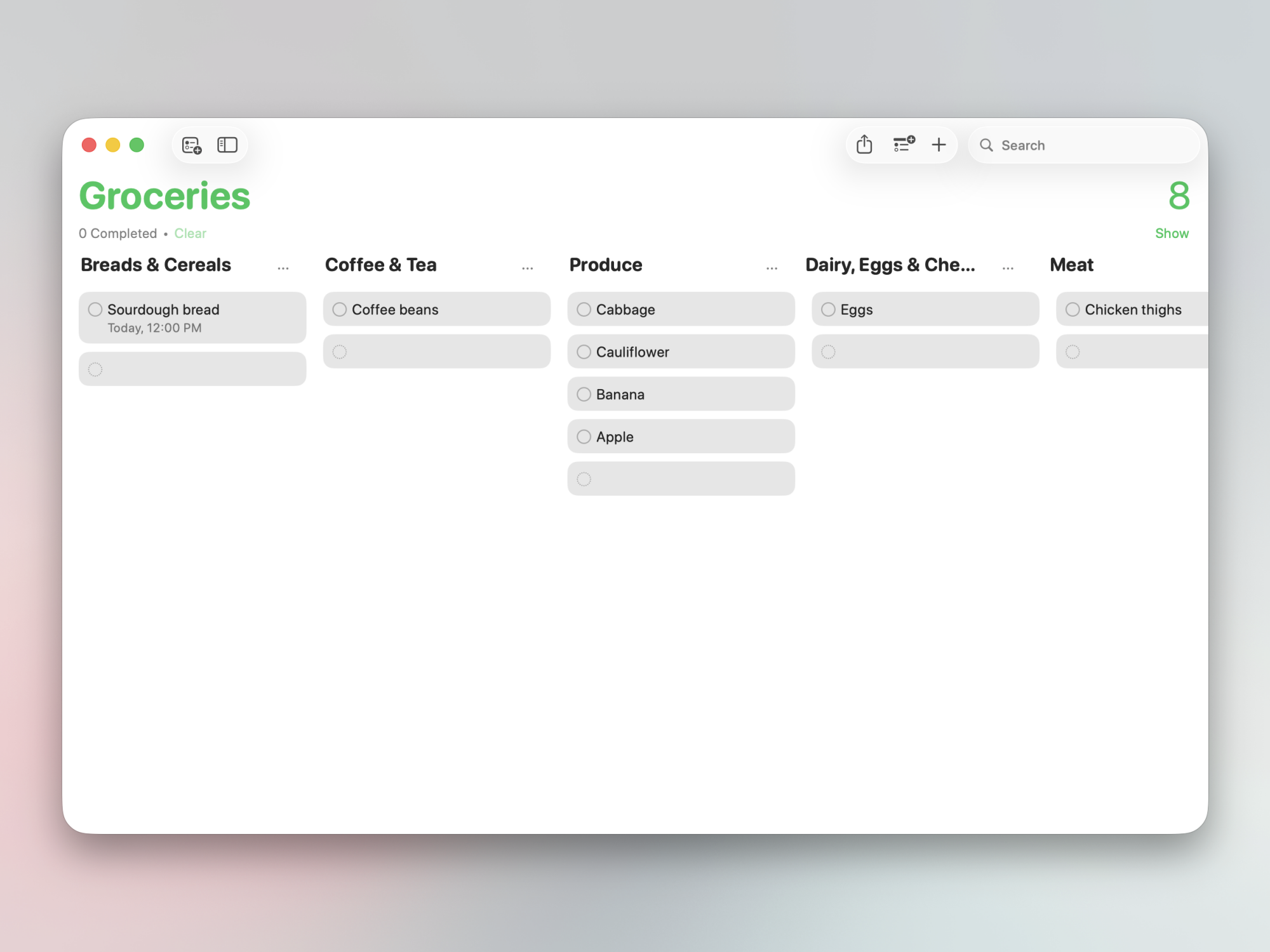This screenshot has width=1270, height=952.
Task: Click the plus button in the toolbar
Action: click(x=939, y=145)
